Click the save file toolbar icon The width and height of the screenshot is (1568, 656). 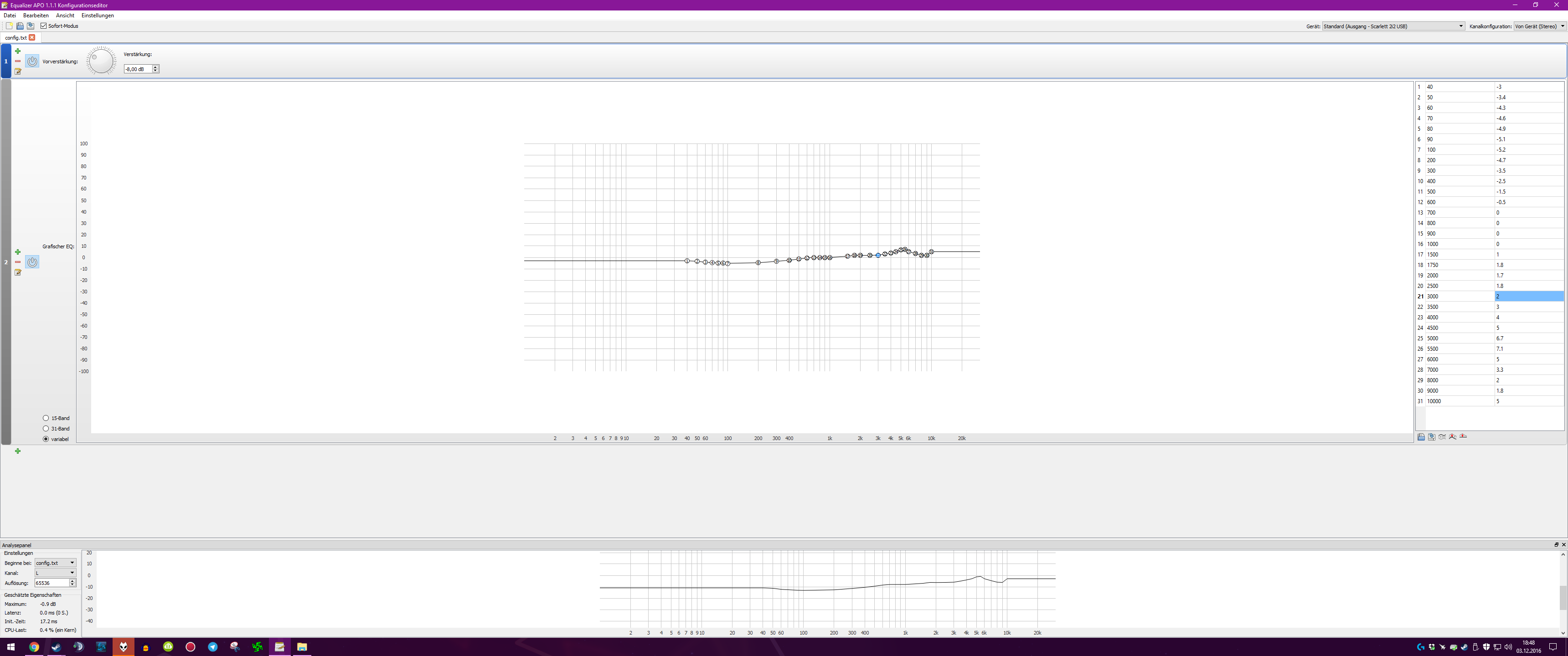pyautogui.click(x=31, y=26)
